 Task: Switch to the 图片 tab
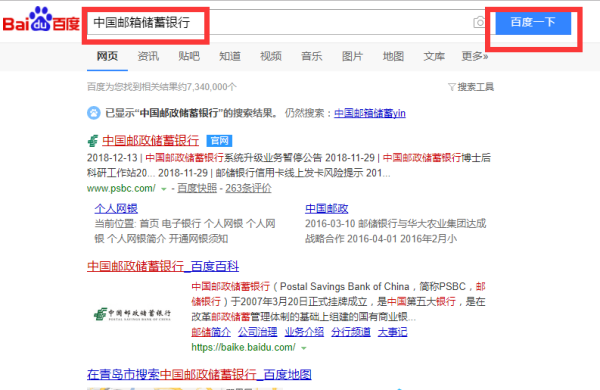(352, 56)
